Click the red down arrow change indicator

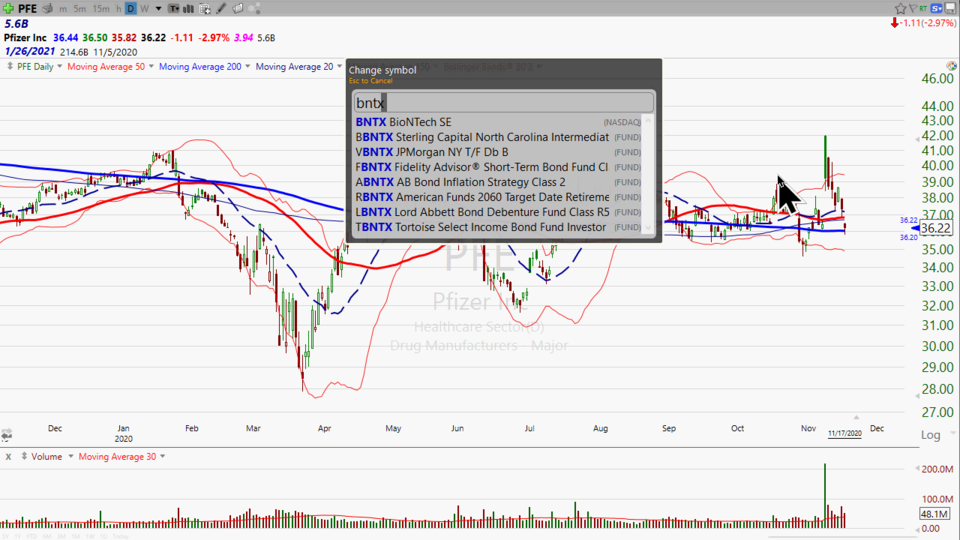click(894, 23)
